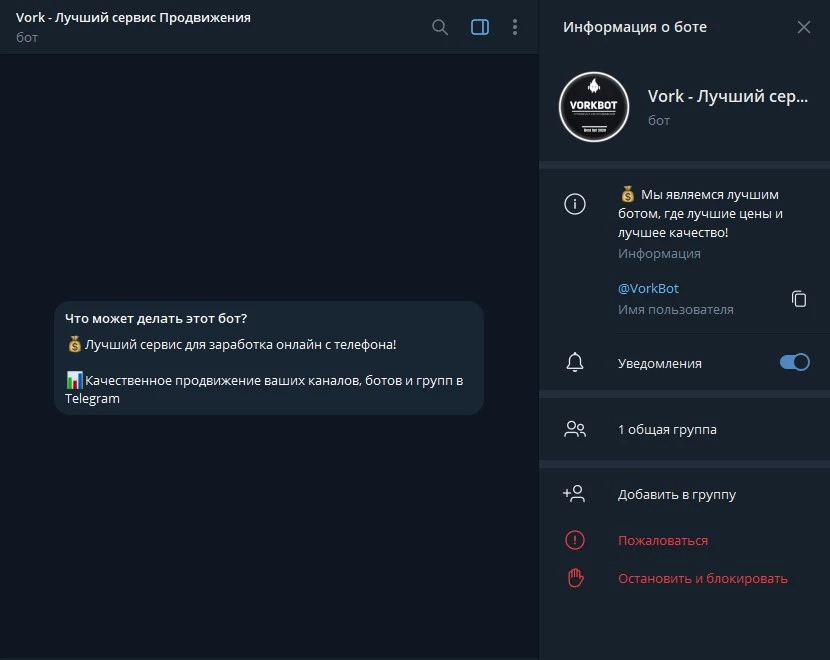Screen dimensions: 830x660
Task: Open the three-dot more options menu
Action: [x=515, y=27]
